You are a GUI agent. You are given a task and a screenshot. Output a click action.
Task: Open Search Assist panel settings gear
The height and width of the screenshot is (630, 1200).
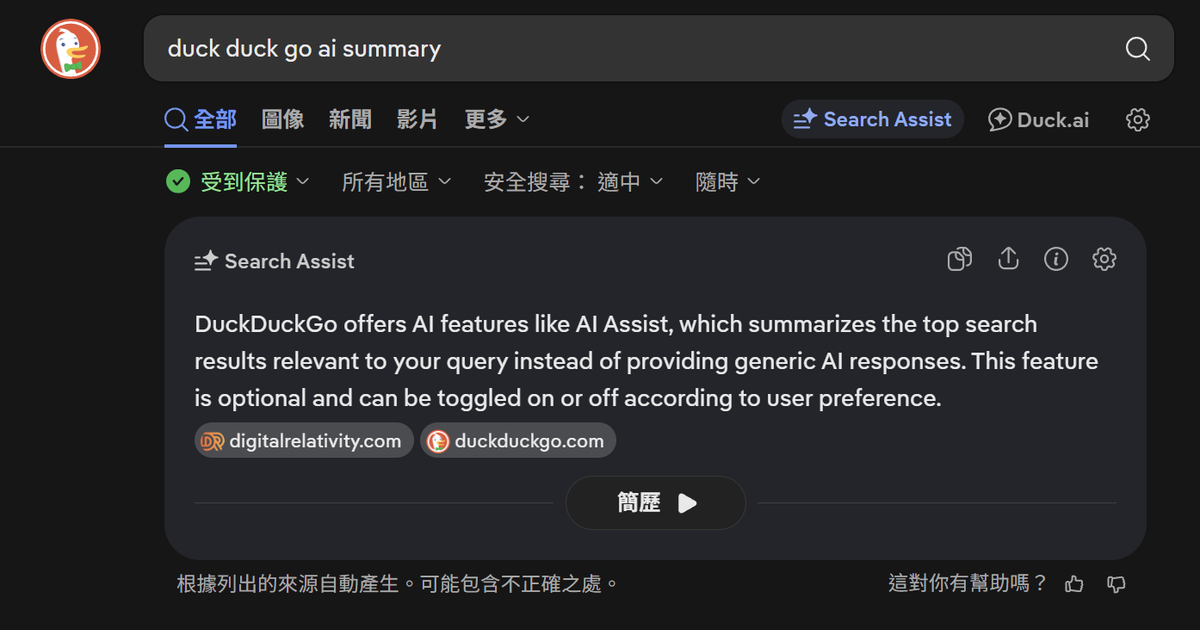coord(1104,260)
